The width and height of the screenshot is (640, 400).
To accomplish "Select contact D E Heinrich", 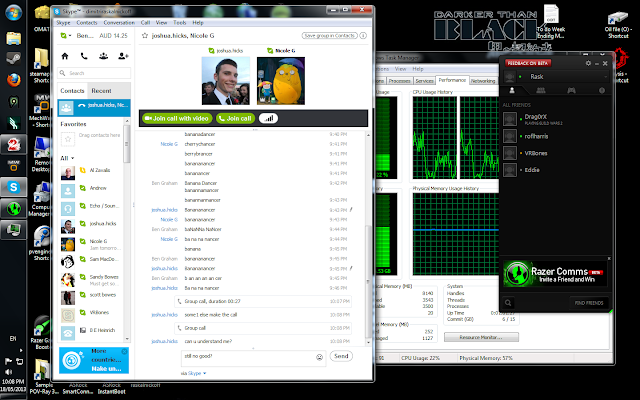I will click(x=91, y=333).
